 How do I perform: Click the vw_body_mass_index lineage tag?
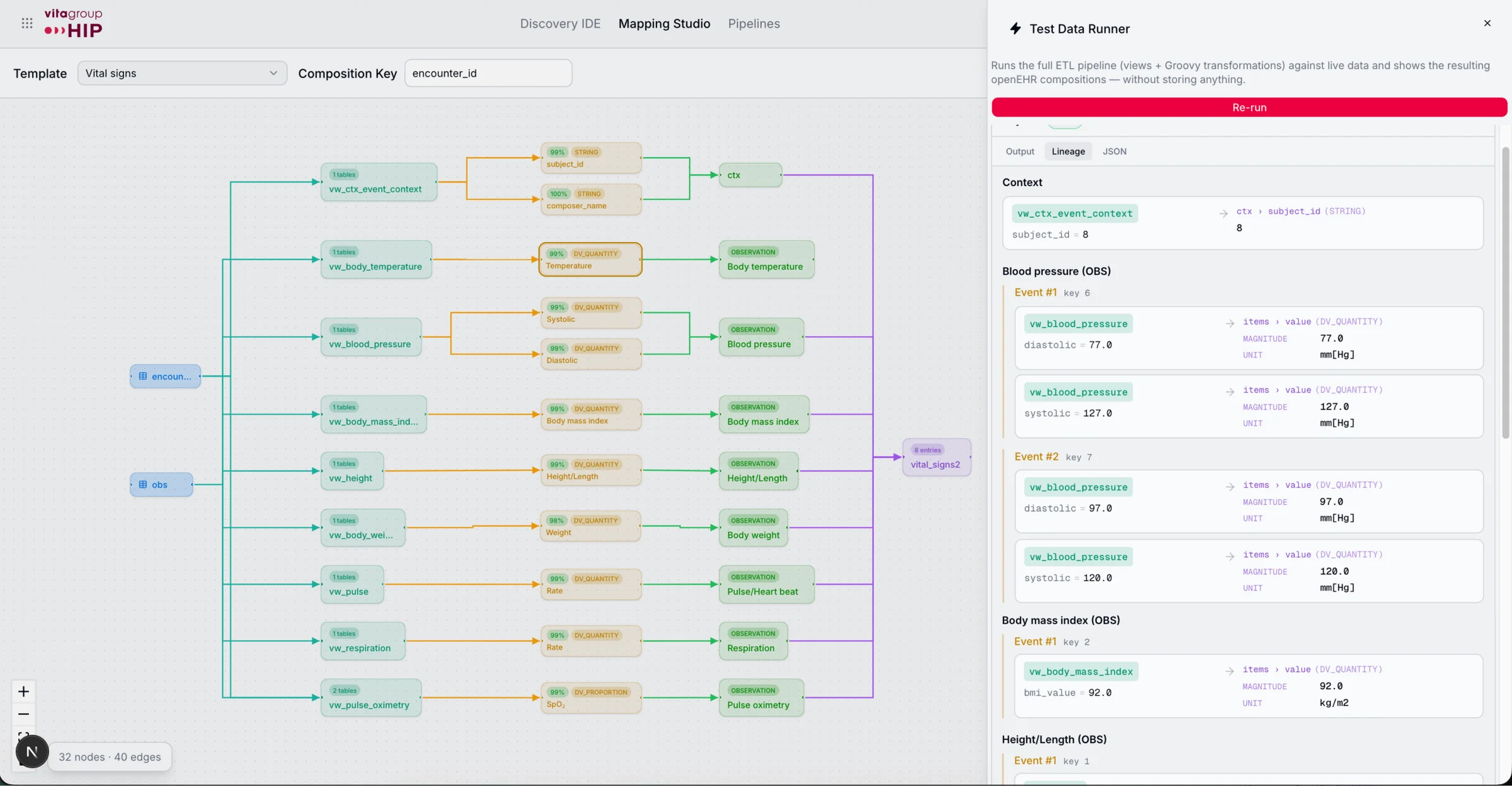point(1081,672)
